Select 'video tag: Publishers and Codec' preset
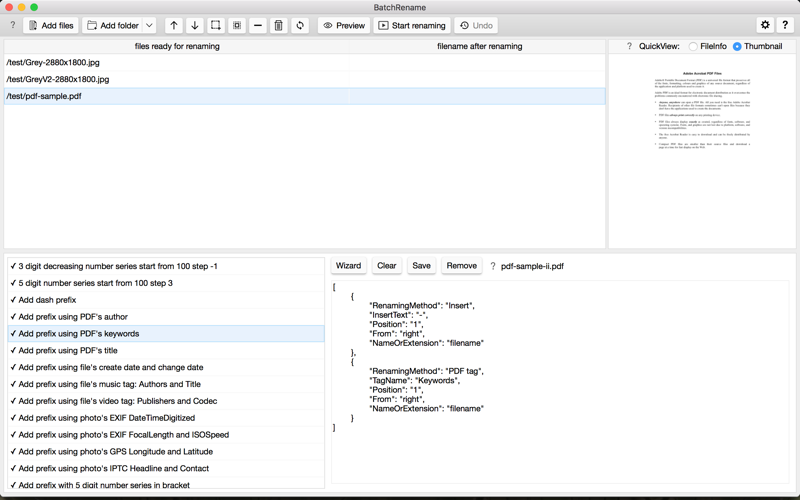This screenshot has height=500, width=800. click(166, 401)
